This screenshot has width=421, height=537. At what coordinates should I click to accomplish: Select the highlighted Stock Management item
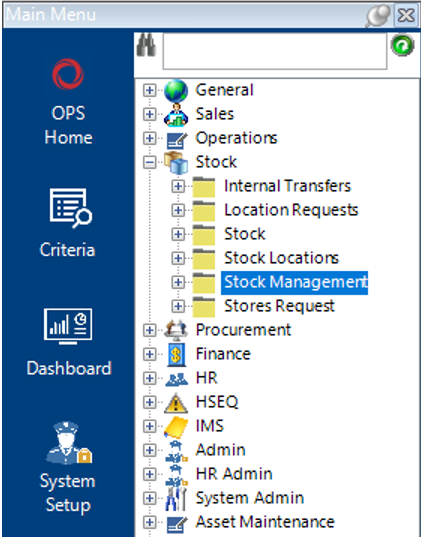(295, 283)
